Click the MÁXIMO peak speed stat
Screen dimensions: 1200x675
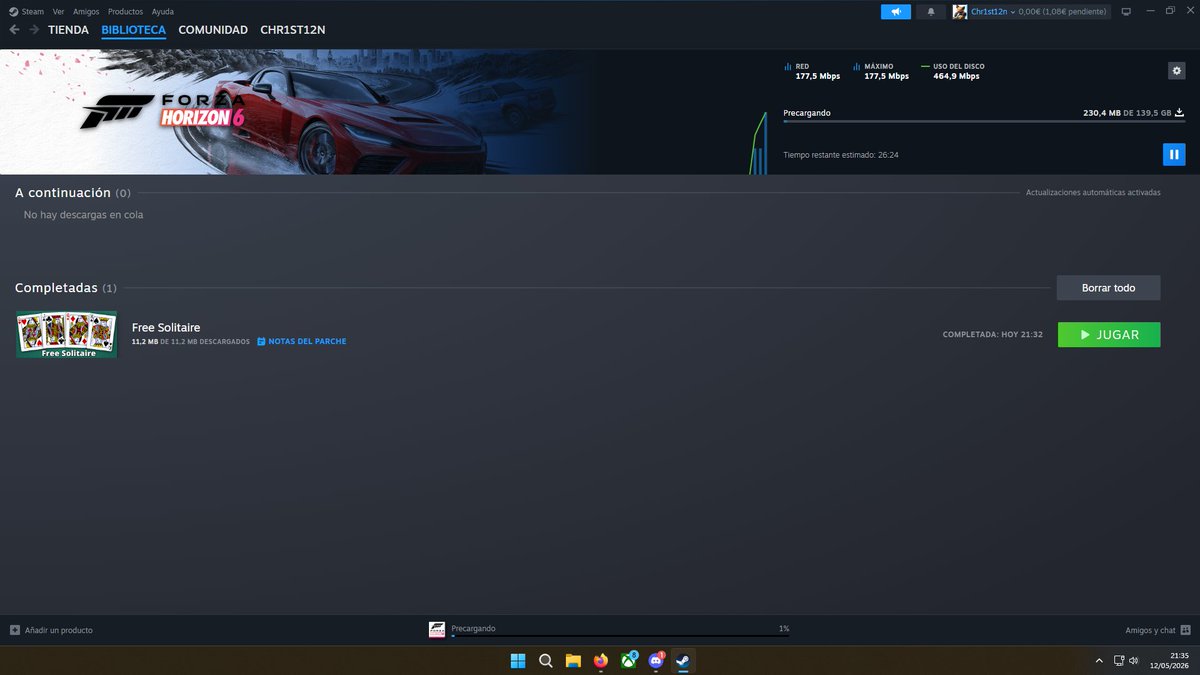coord(881,71)
